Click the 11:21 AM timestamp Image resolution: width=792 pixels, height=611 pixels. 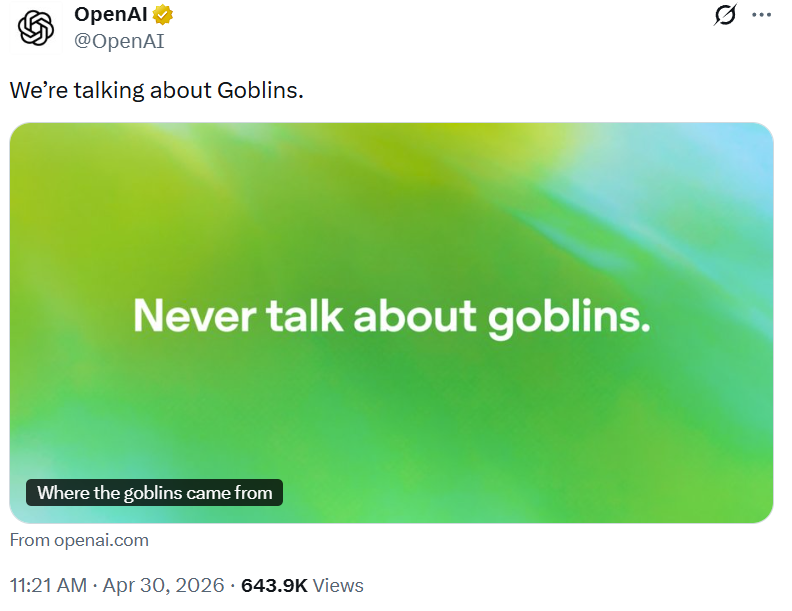pos(48,585)
